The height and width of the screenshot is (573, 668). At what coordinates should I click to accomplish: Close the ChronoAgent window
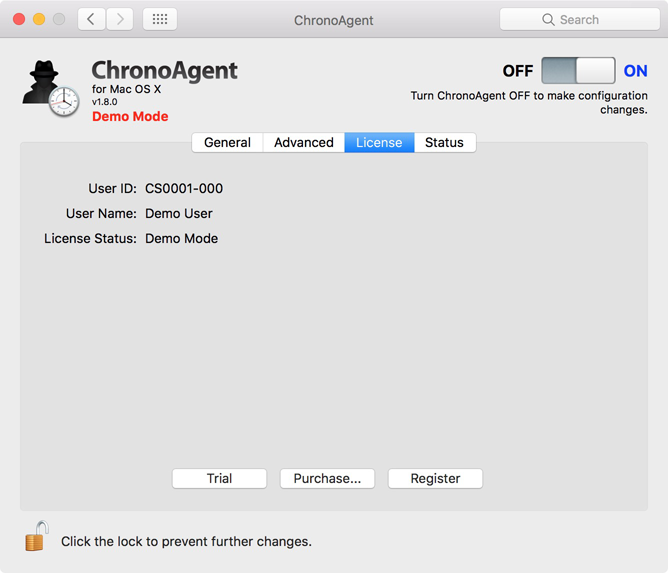pyautogui.click(x=19, y=19)
